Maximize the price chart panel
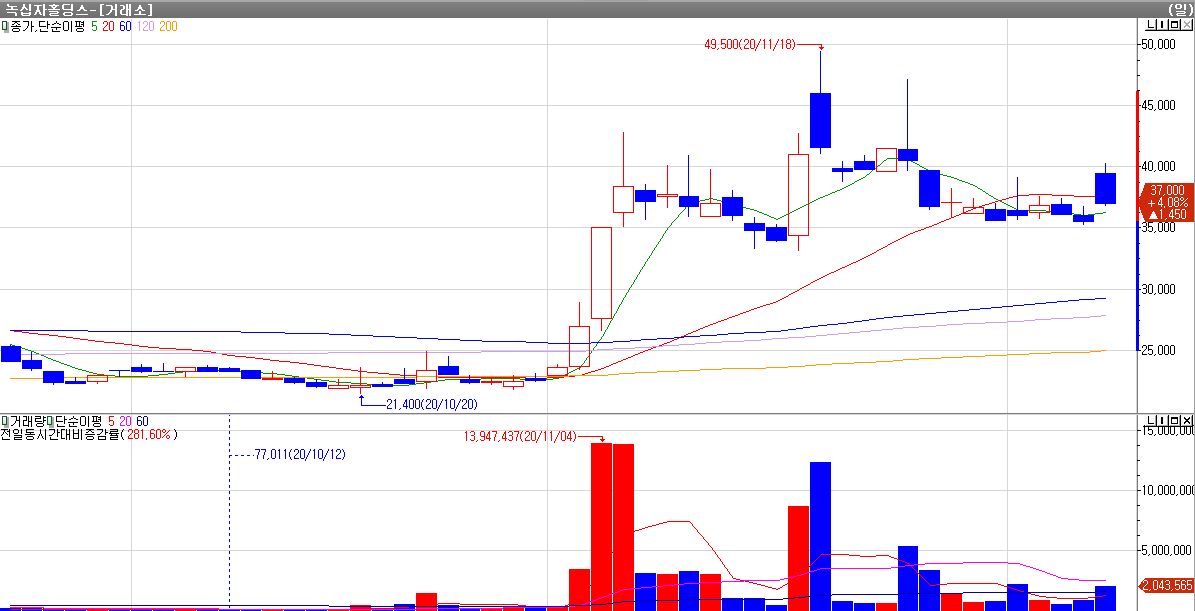 [x=1174, y=24]
